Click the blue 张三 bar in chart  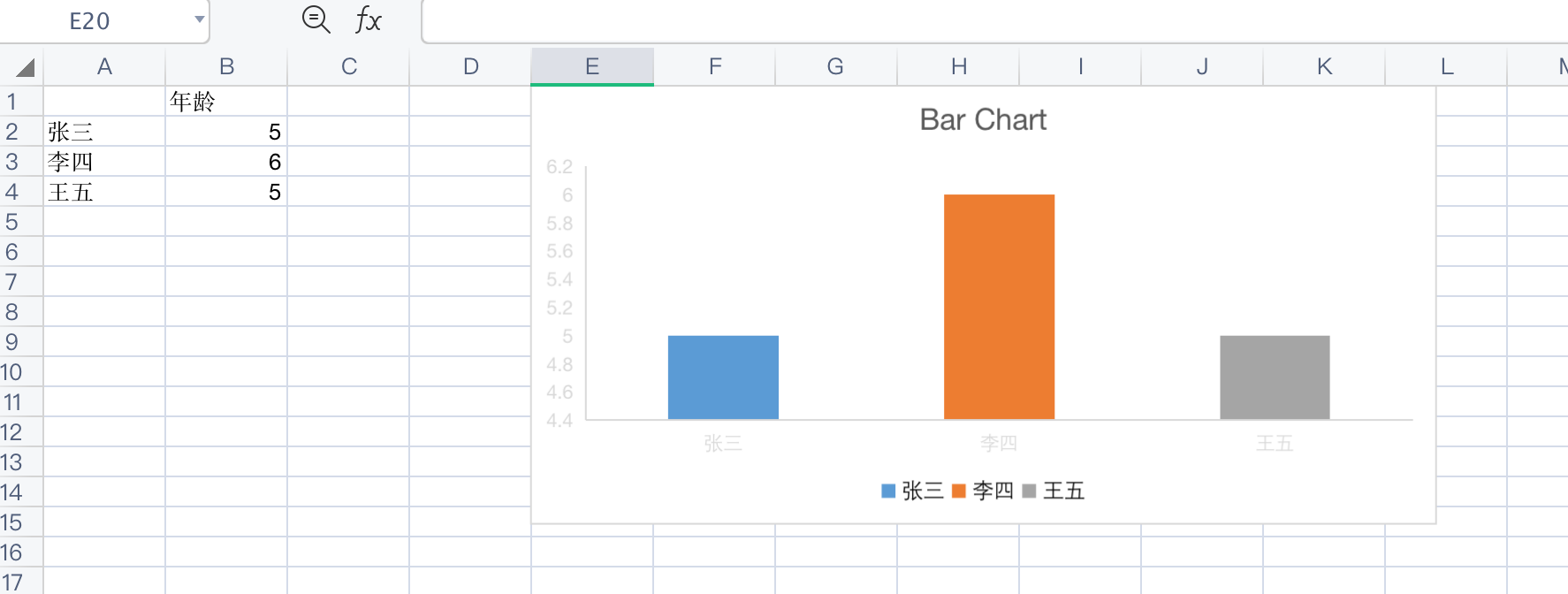click(x=723, y=377)
